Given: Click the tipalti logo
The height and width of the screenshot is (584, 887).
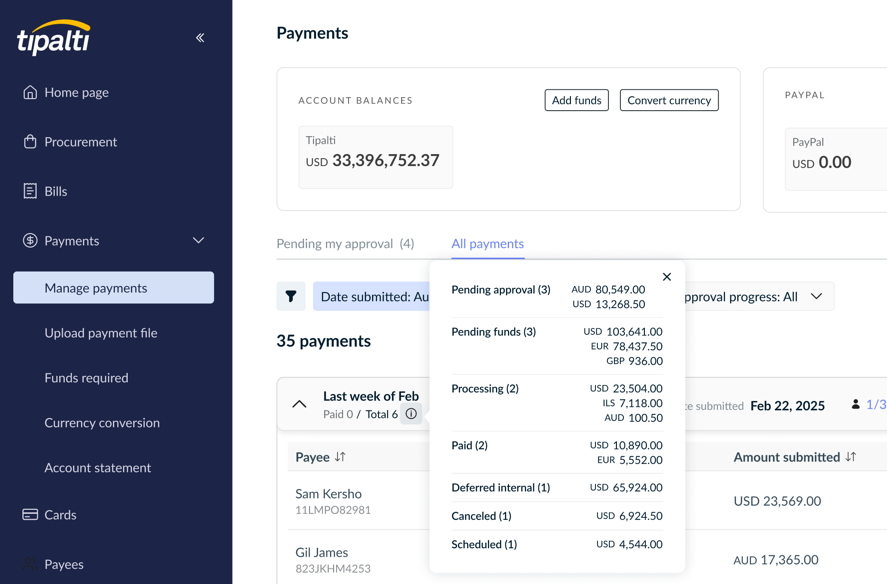Looking at the screenshot, I should point(54,37).
